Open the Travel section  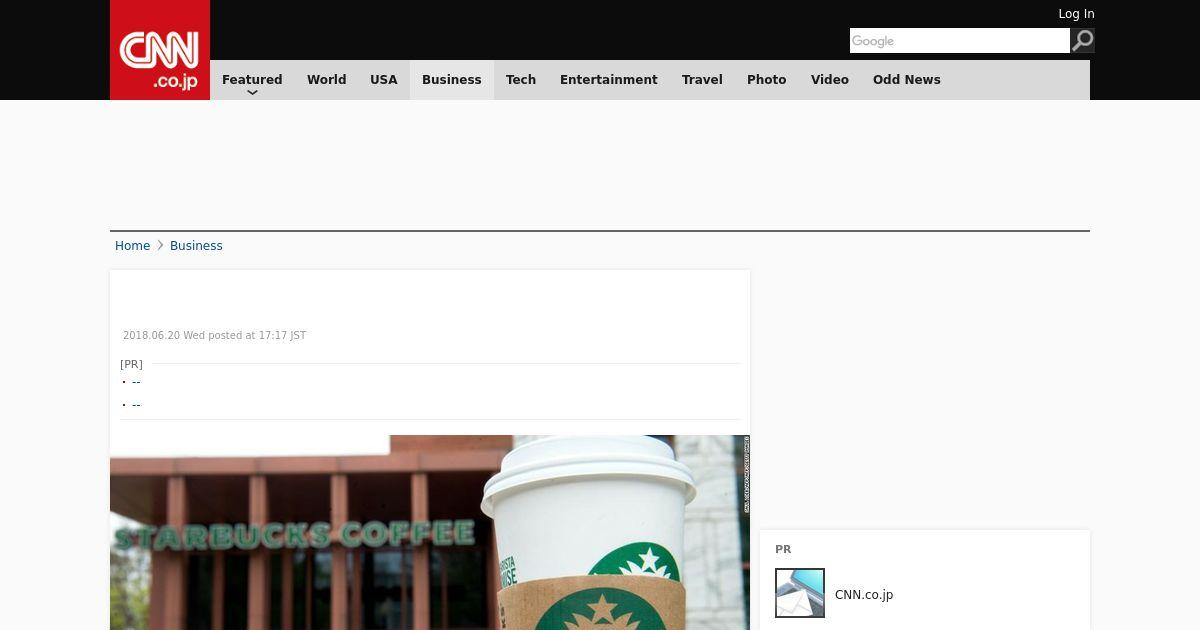coord(702,79)
